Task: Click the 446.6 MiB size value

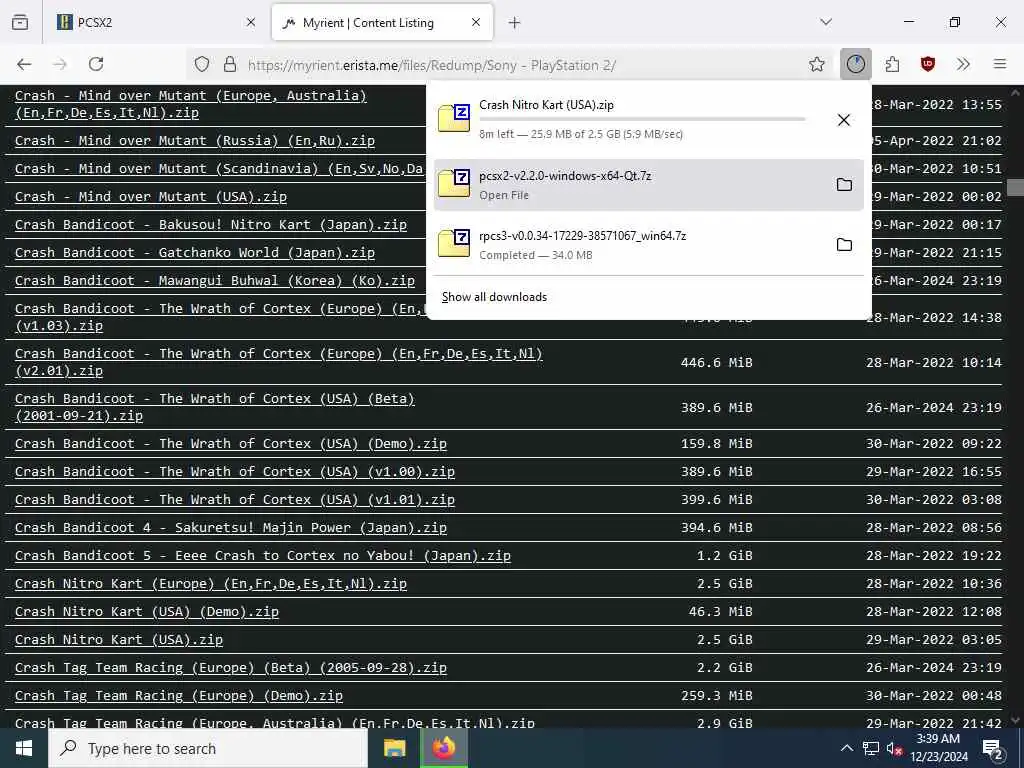Action: (x=716, y=362)
